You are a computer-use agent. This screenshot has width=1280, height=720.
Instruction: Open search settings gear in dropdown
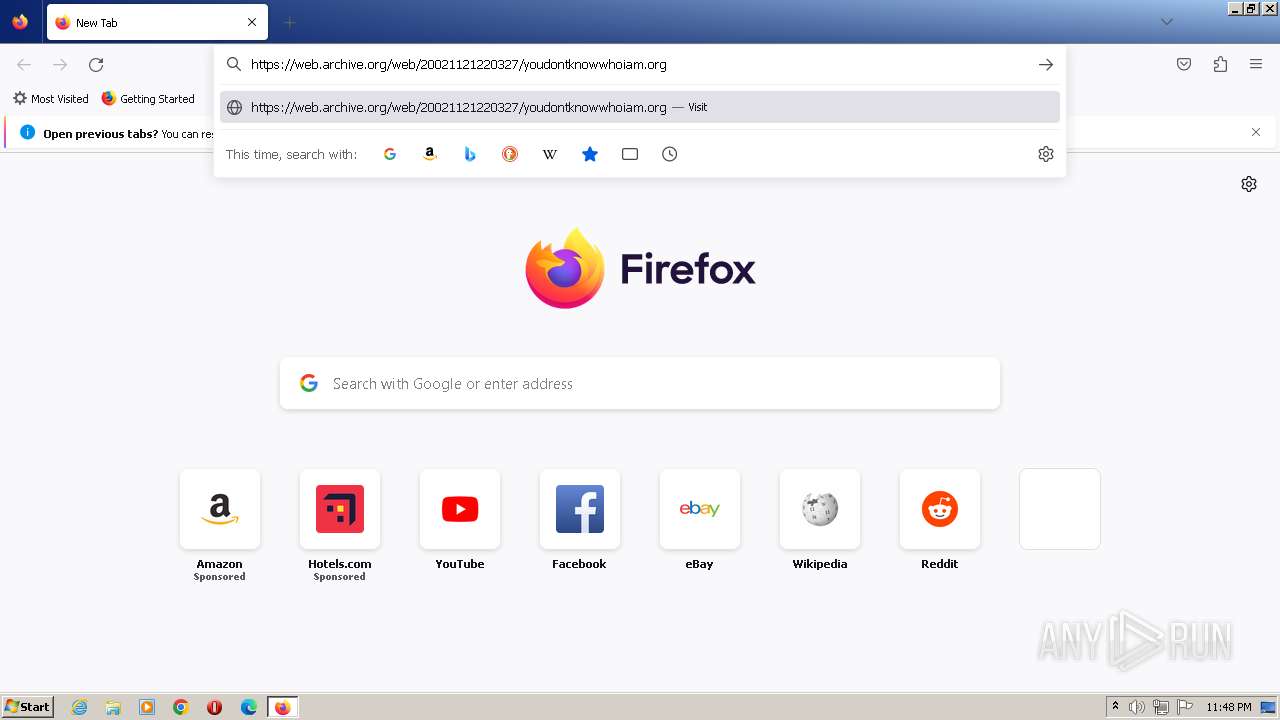point(1046,154)
